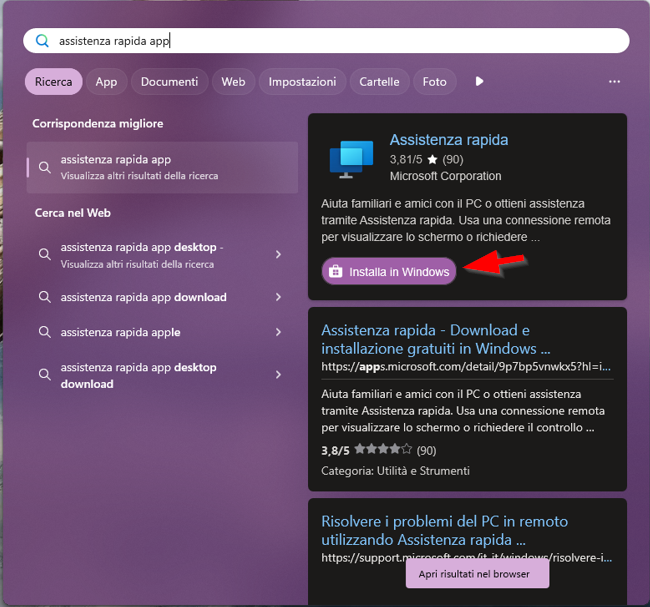Open best match 'assistenza rapida app' result
Image resolution: width=650 pixels, height=607 pixels.
[162, 168]
